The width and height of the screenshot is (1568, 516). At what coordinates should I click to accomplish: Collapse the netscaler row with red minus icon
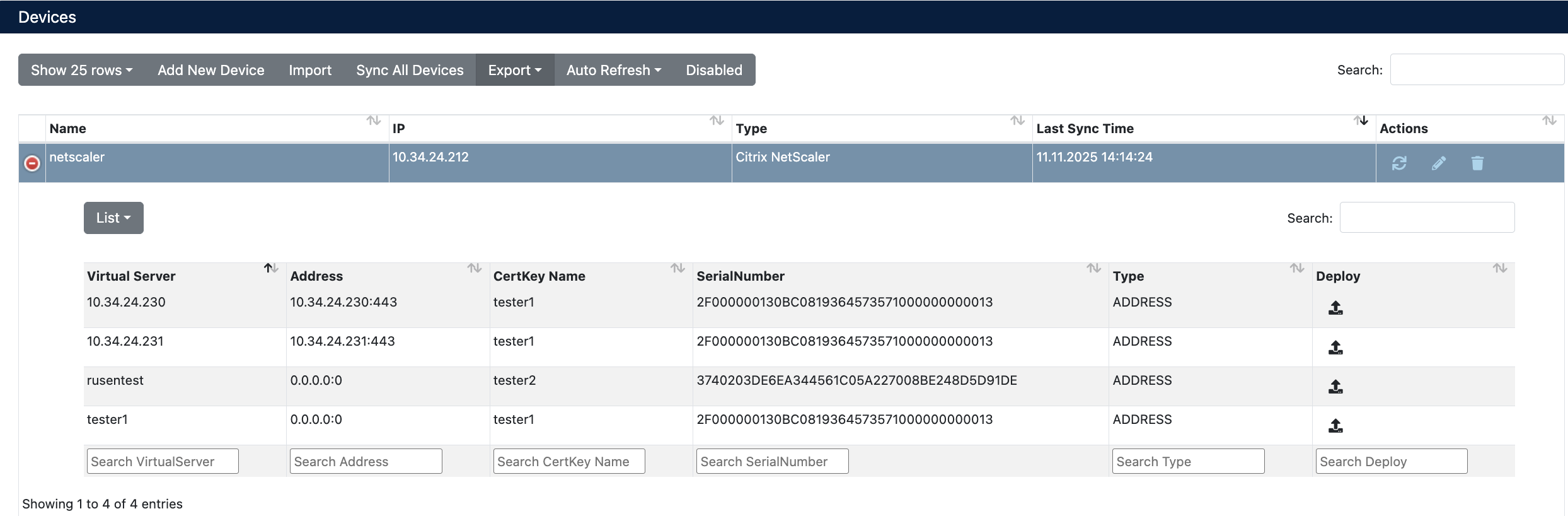[x=32, y=163]
